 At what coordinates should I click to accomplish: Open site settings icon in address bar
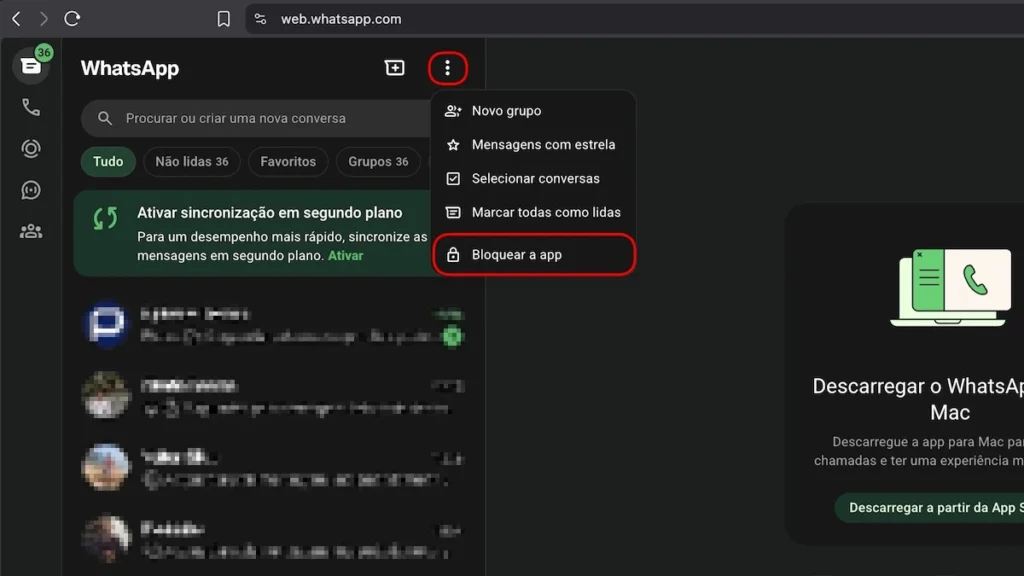tap(260, 19)
